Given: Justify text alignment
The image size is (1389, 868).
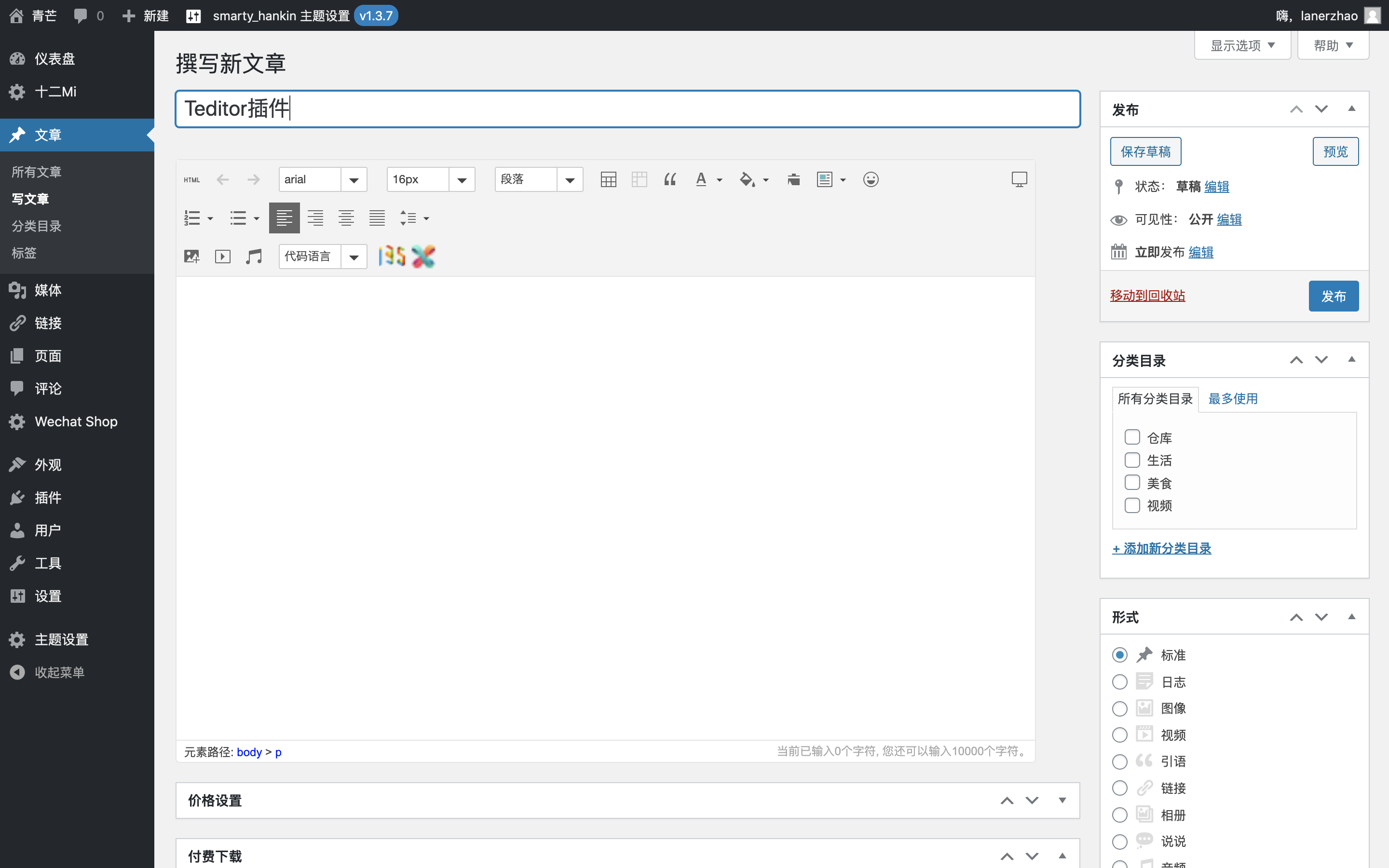Looking at the screenshot, I should pos(377,218).
